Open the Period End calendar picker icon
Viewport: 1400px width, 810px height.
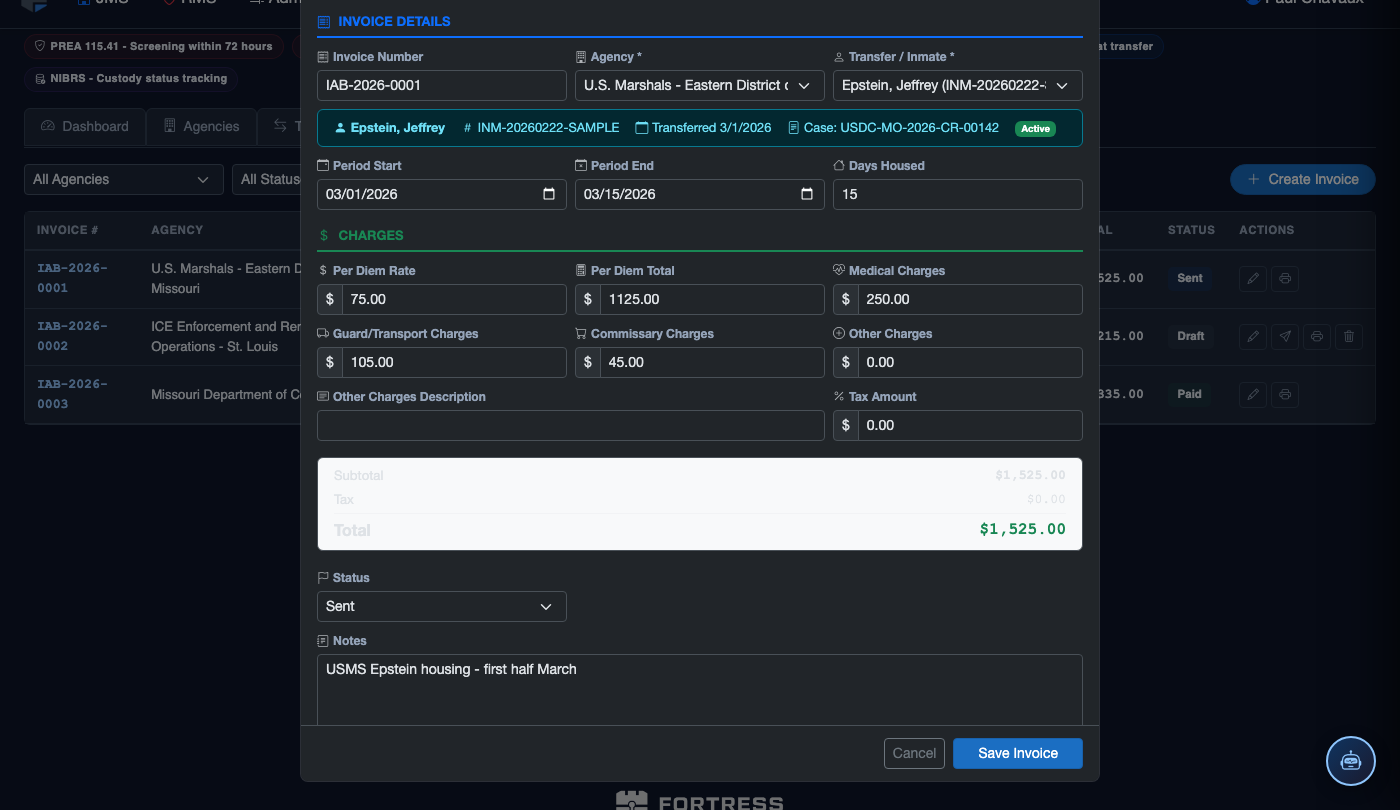(x=807, y=194)
